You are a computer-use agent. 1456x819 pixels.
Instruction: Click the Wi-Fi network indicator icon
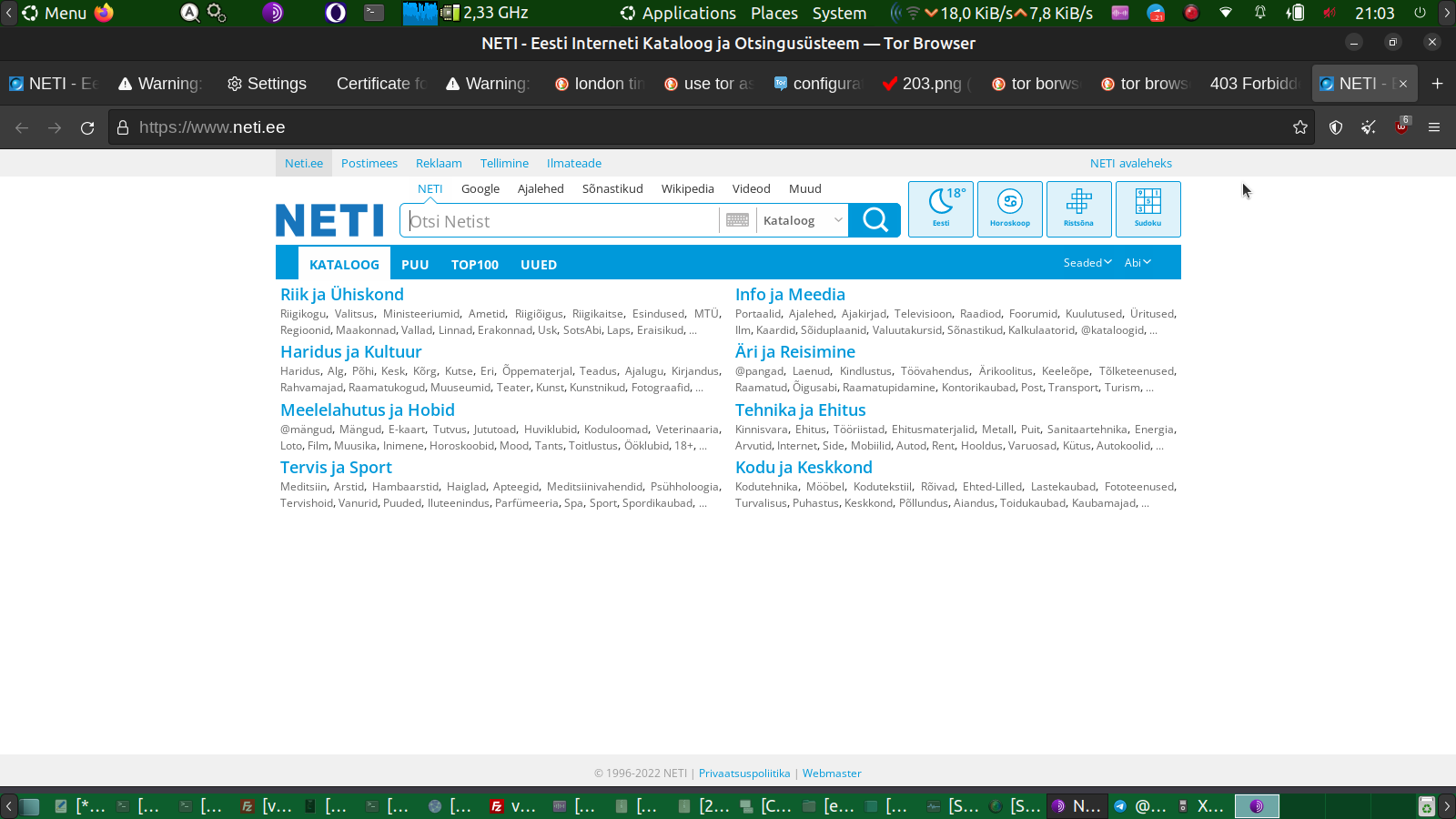[1226, 13]
